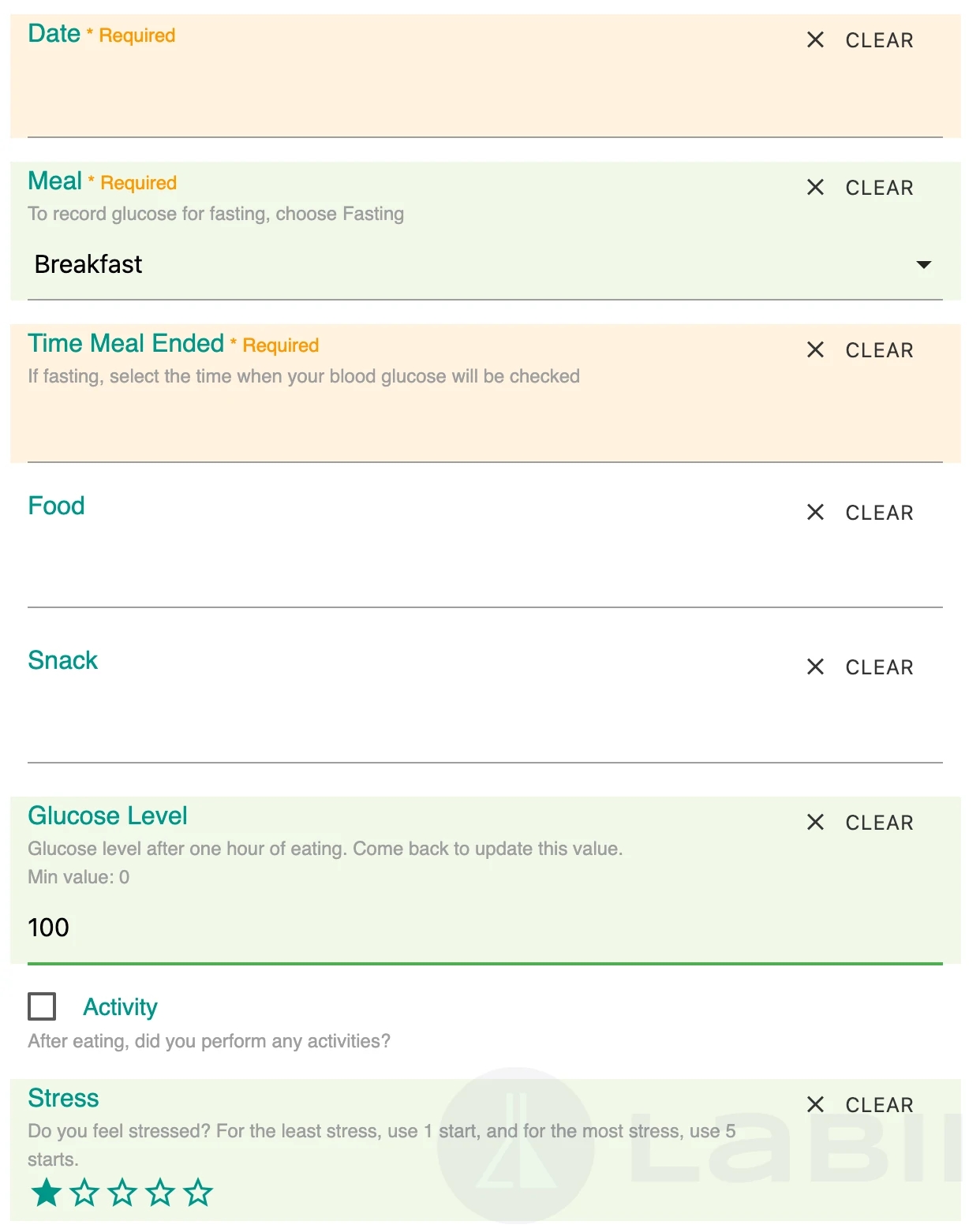This screenshot has width=980, height=1232.
Task: Click the X icon in the Date field
Action: [x=815, y=39]
